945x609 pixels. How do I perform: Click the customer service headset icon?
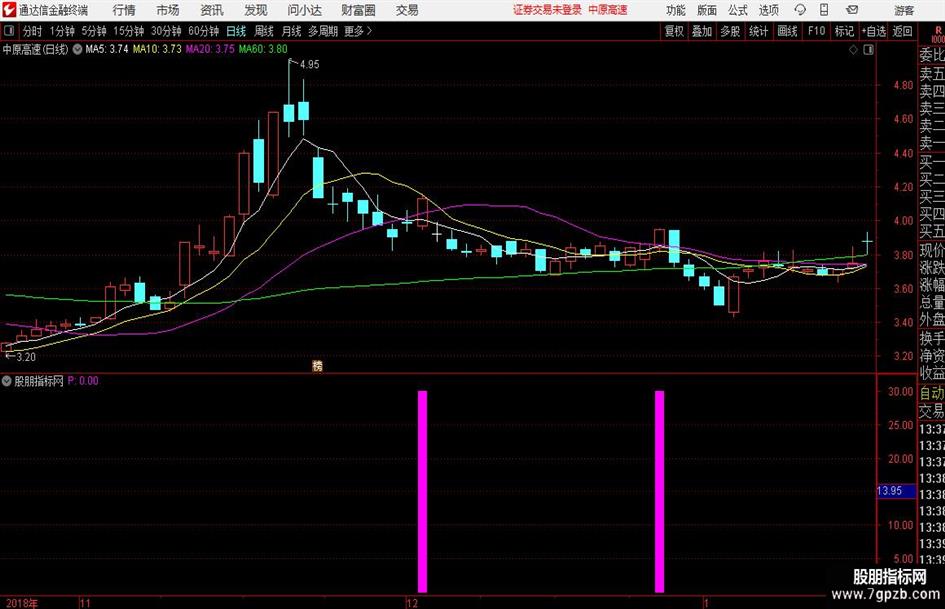tap(800, 10)
